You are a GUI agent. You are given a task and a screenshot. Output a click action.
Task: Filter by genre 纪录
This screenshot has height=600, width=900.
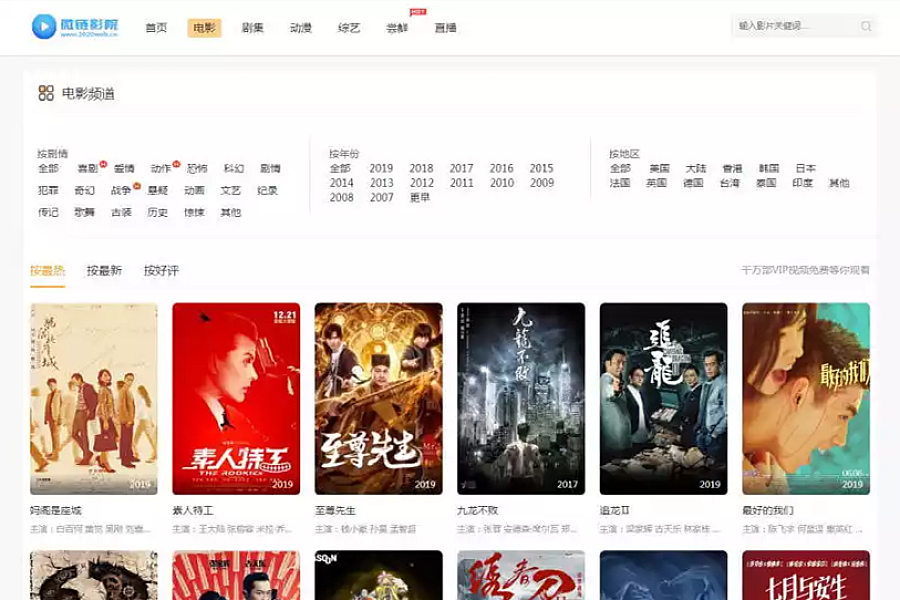[267, 191]
